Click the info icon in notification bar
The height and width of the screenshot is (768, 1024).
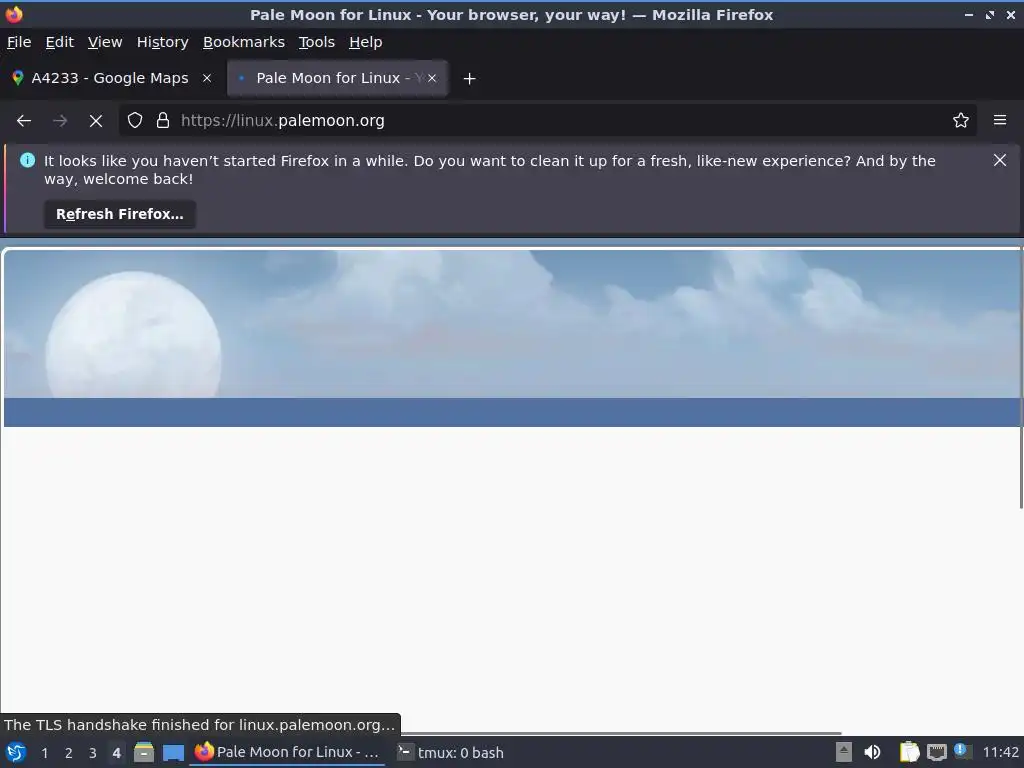(x=27, y=161)
